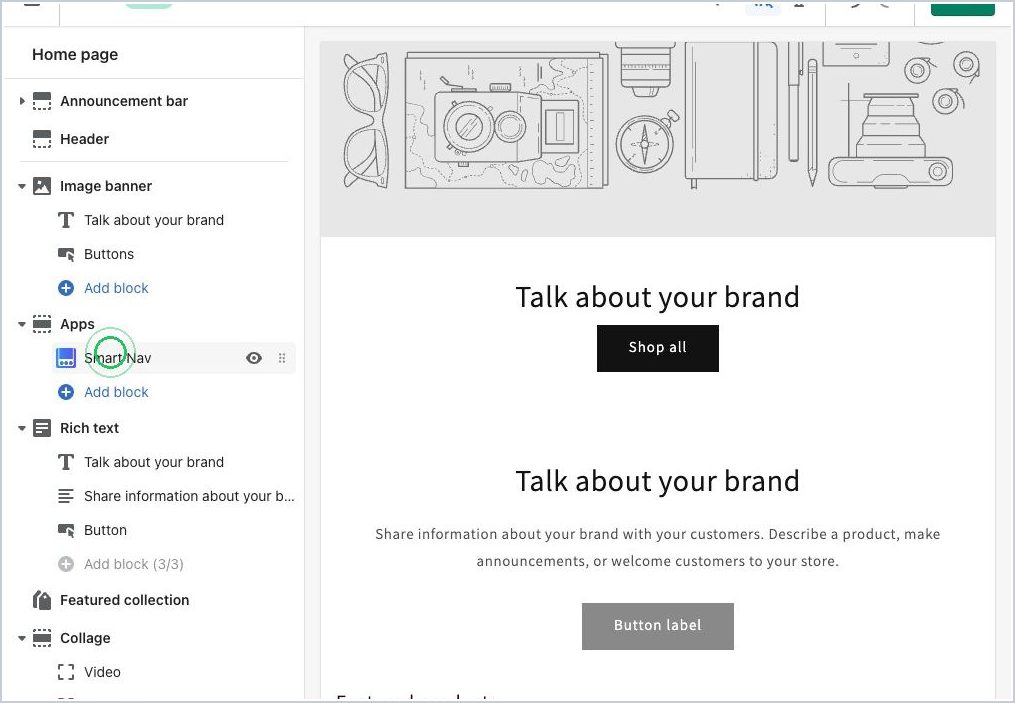Collapse the Apps section arrow
This screenshot has width=1015, height=703.
pos(22,324)
